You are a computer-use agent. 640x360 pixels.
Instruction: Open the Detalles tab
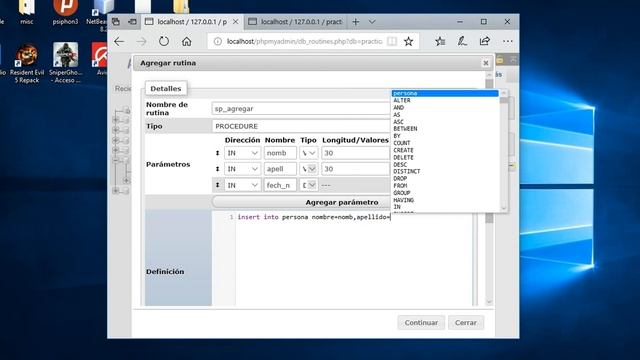pyautogui.click(x=166, y=89)
